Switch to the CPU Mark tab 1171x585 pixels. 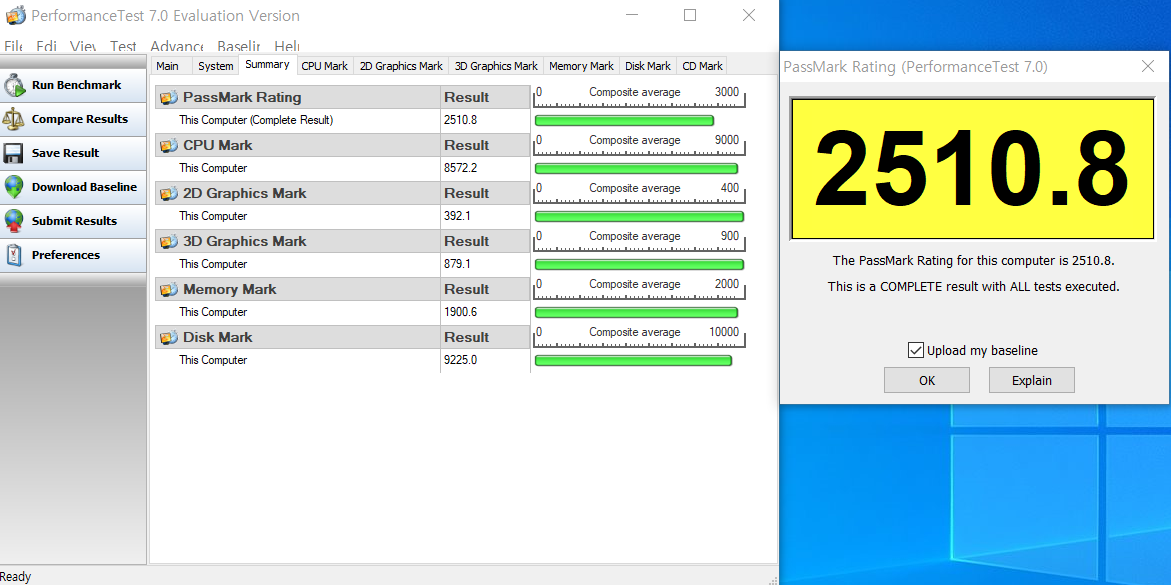click(x=325, y=66)
